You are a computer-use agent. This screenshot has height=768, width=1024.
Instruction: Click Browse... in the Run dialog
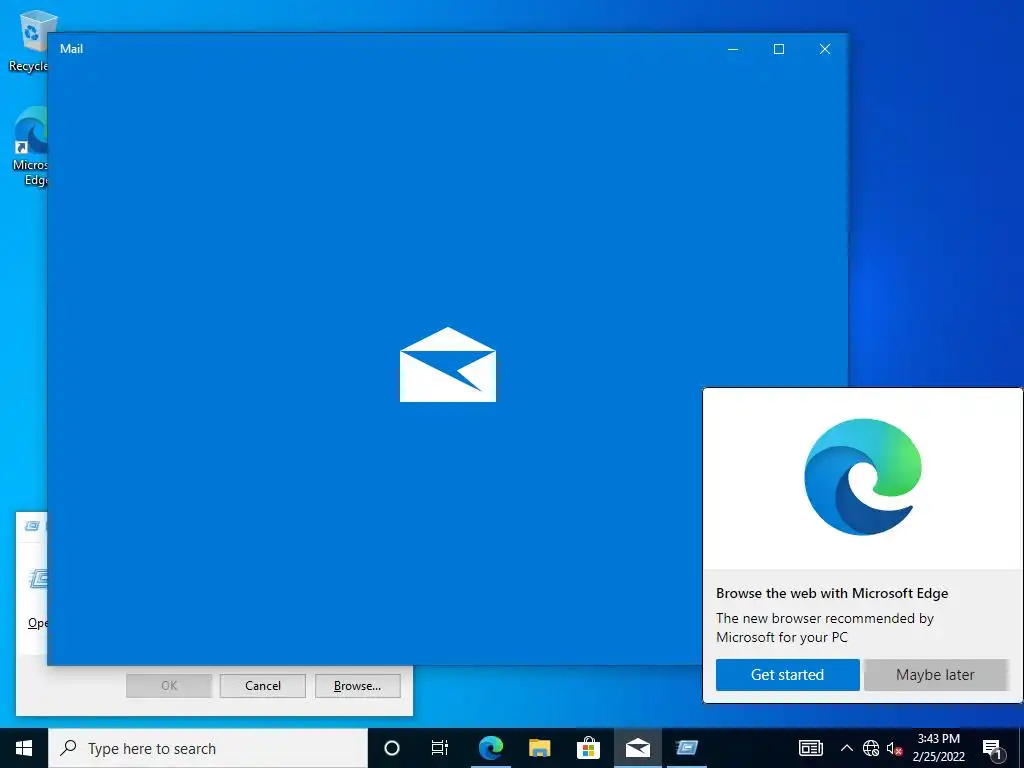[357, 686]
